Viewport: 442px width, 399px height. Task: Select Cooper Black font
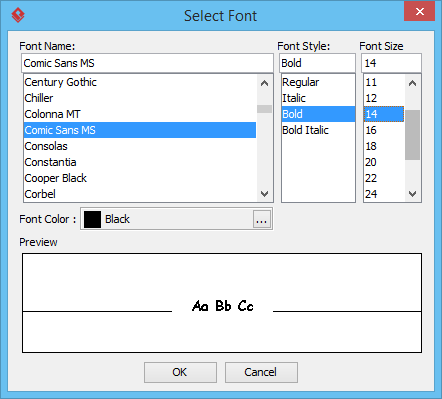tap(140, 178)
